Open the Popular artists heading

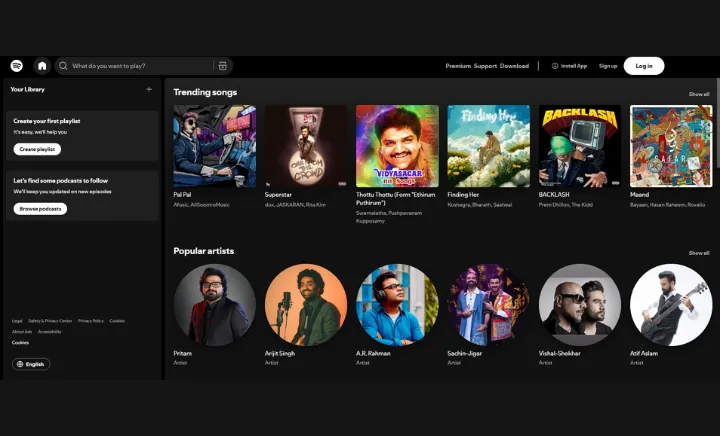[x=203, y=251]
